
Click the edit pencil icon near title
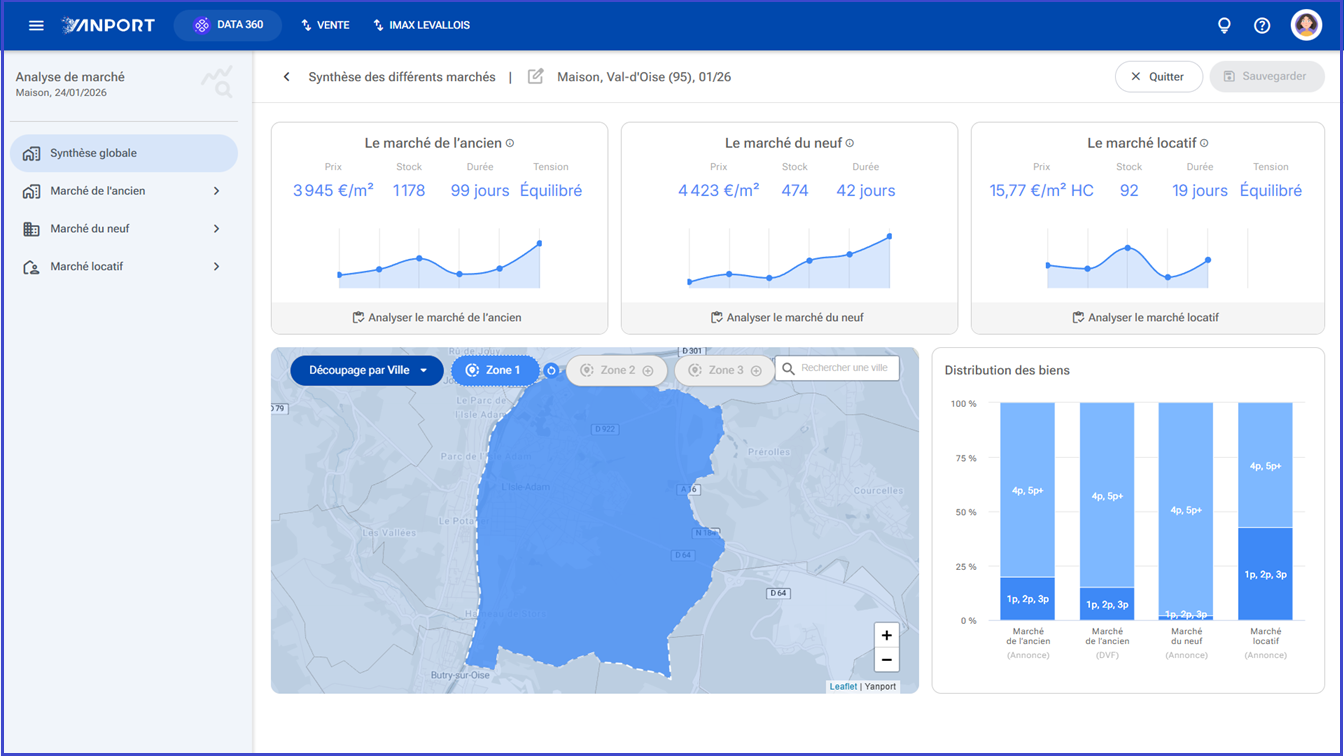(x=536, y=77)
